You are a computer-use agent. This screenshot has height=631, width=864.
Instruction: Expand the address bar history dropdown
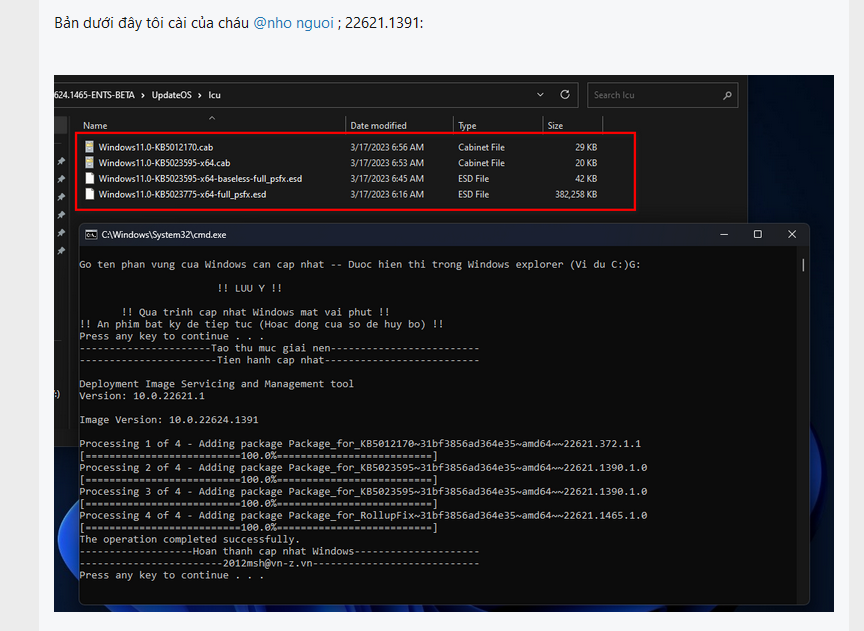coord(540,95)
